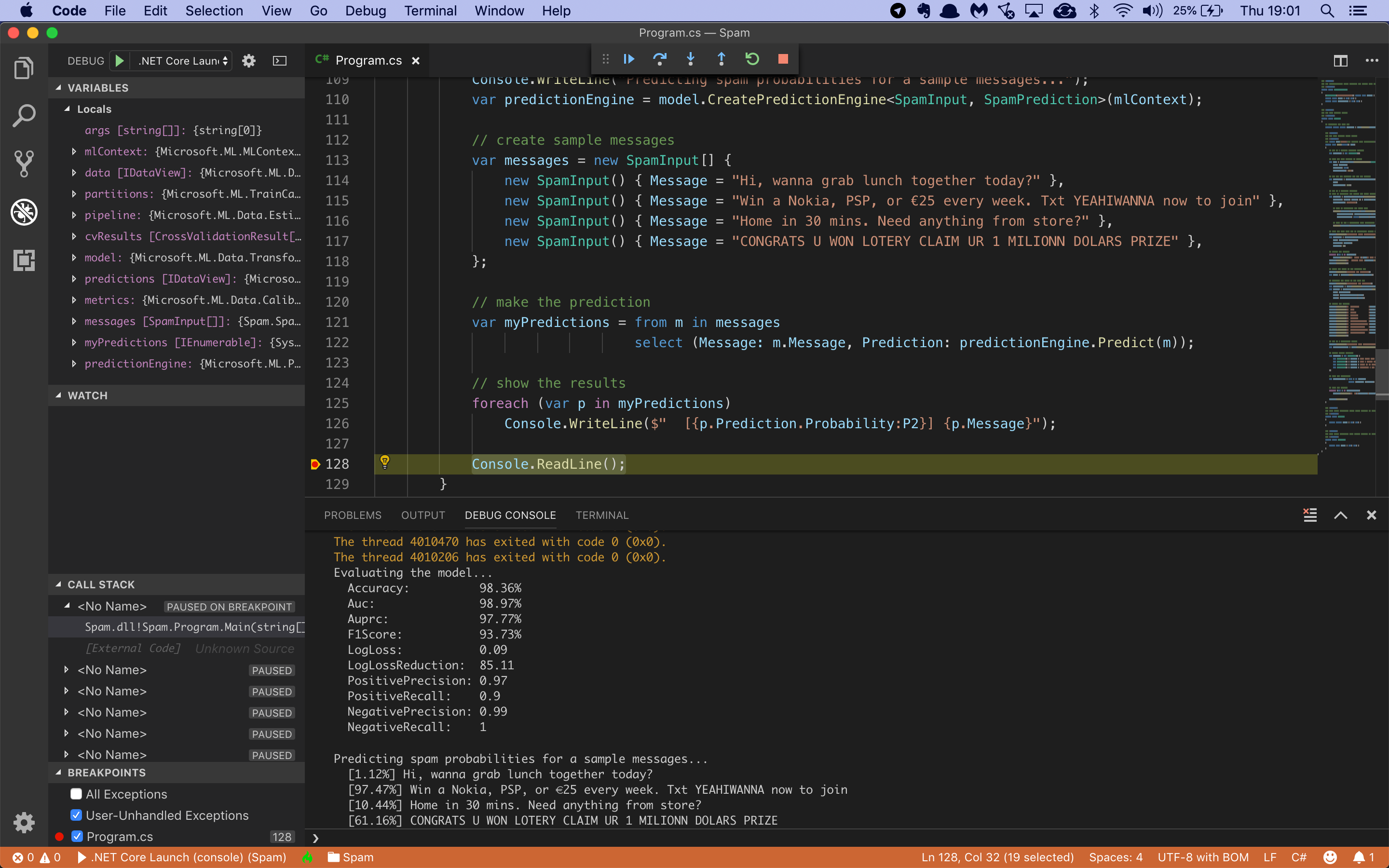Expand the messages variable in Locals
The width and height of the screenshot is (1389, 868).
coord(74,322)
